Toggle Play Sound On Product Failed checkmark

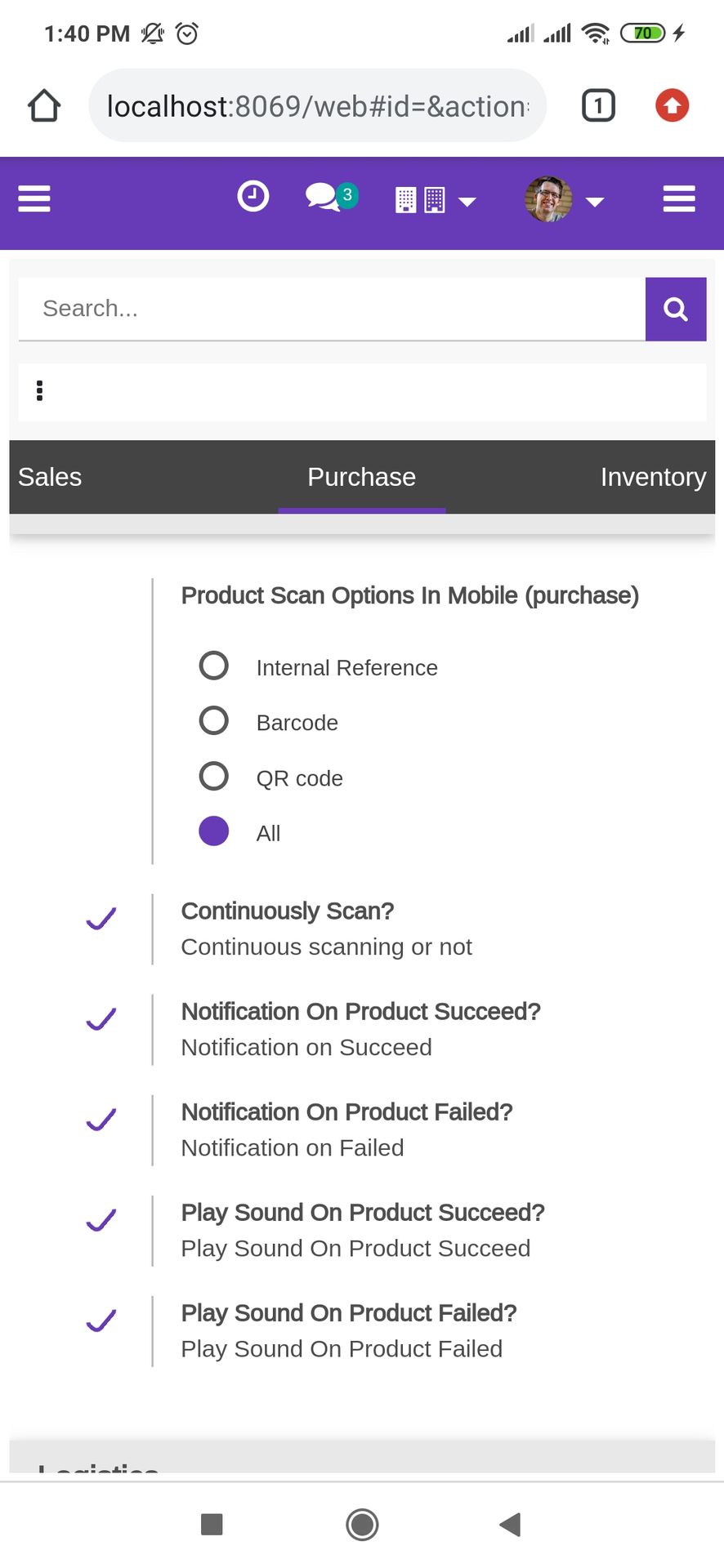[x=101, y=1321]
